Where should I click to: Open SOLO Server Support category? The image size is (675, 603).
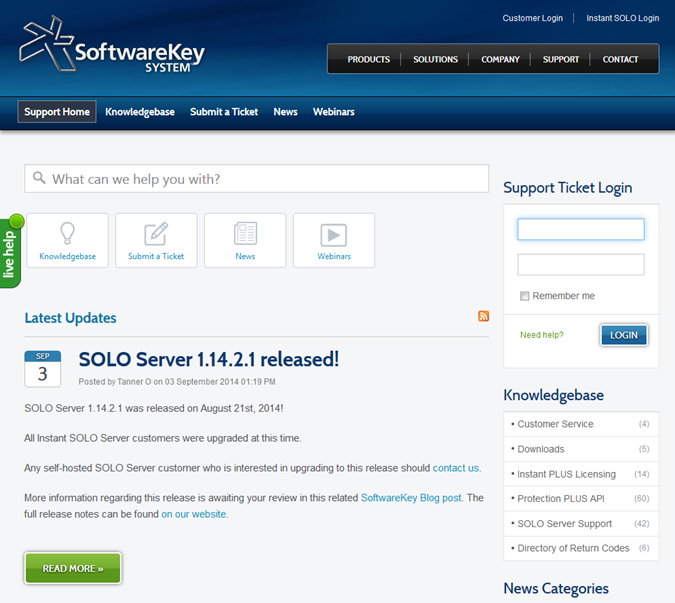coord(581,523)
